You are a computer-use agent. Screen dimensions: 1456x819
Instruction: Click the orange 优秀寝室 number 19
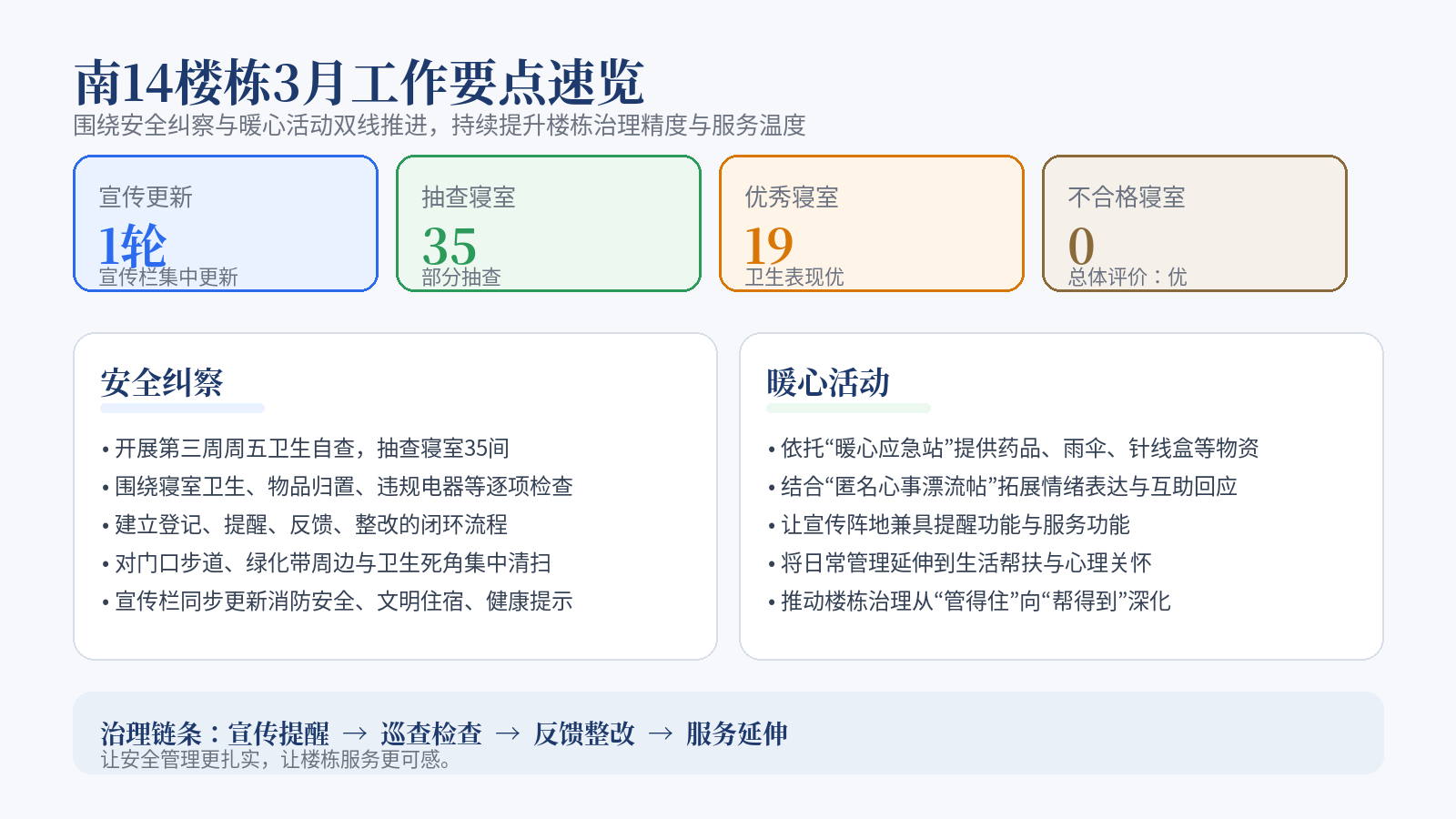pos(769,246)
